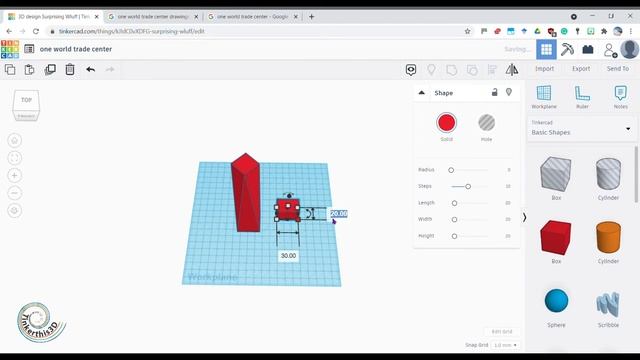640x360 pixels.
Task: Undo the last action
Action: coord(91,69)
